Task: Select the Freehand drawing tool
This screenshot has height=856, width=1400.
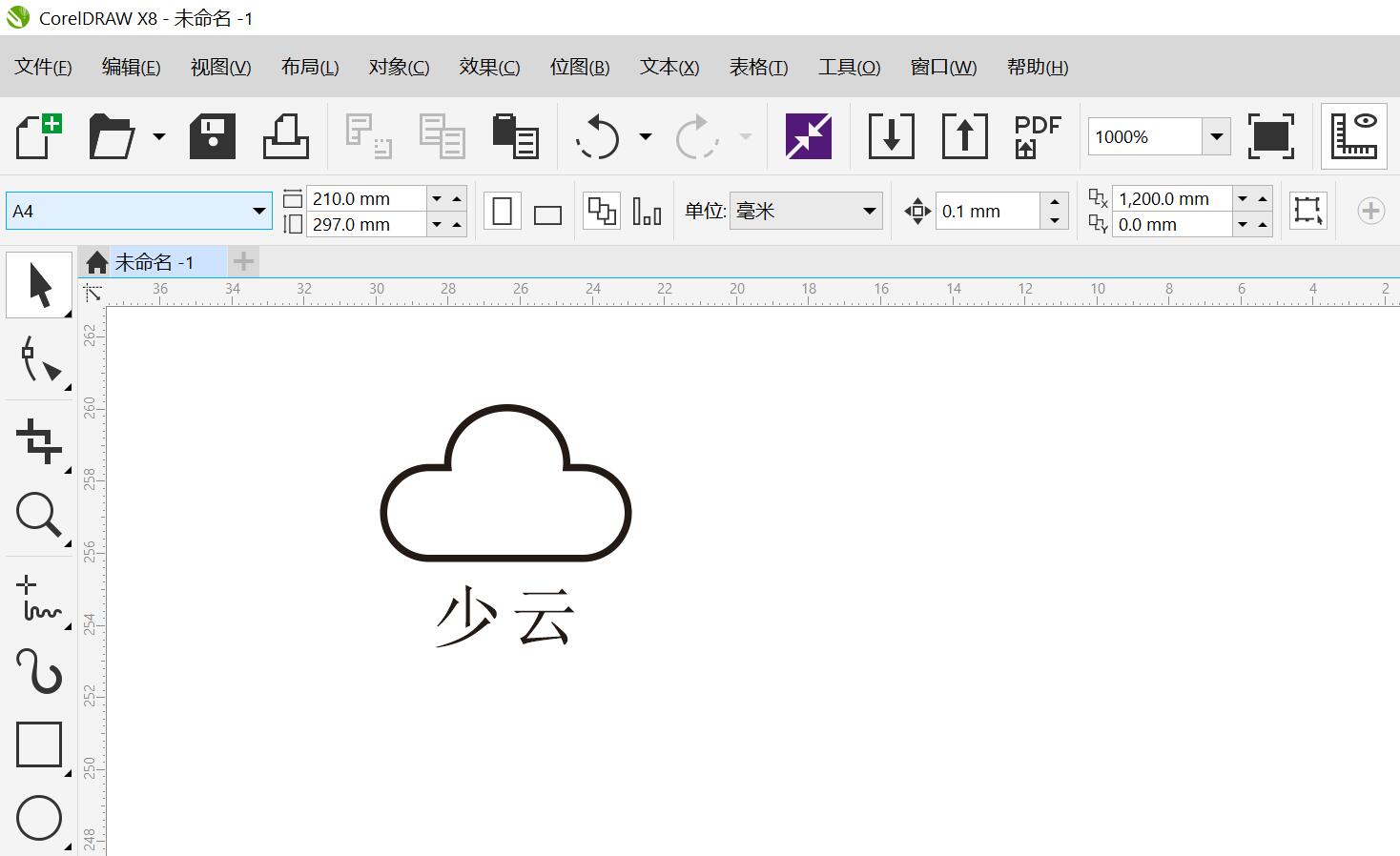Action: pyautogui.click(x=39, y=599)
